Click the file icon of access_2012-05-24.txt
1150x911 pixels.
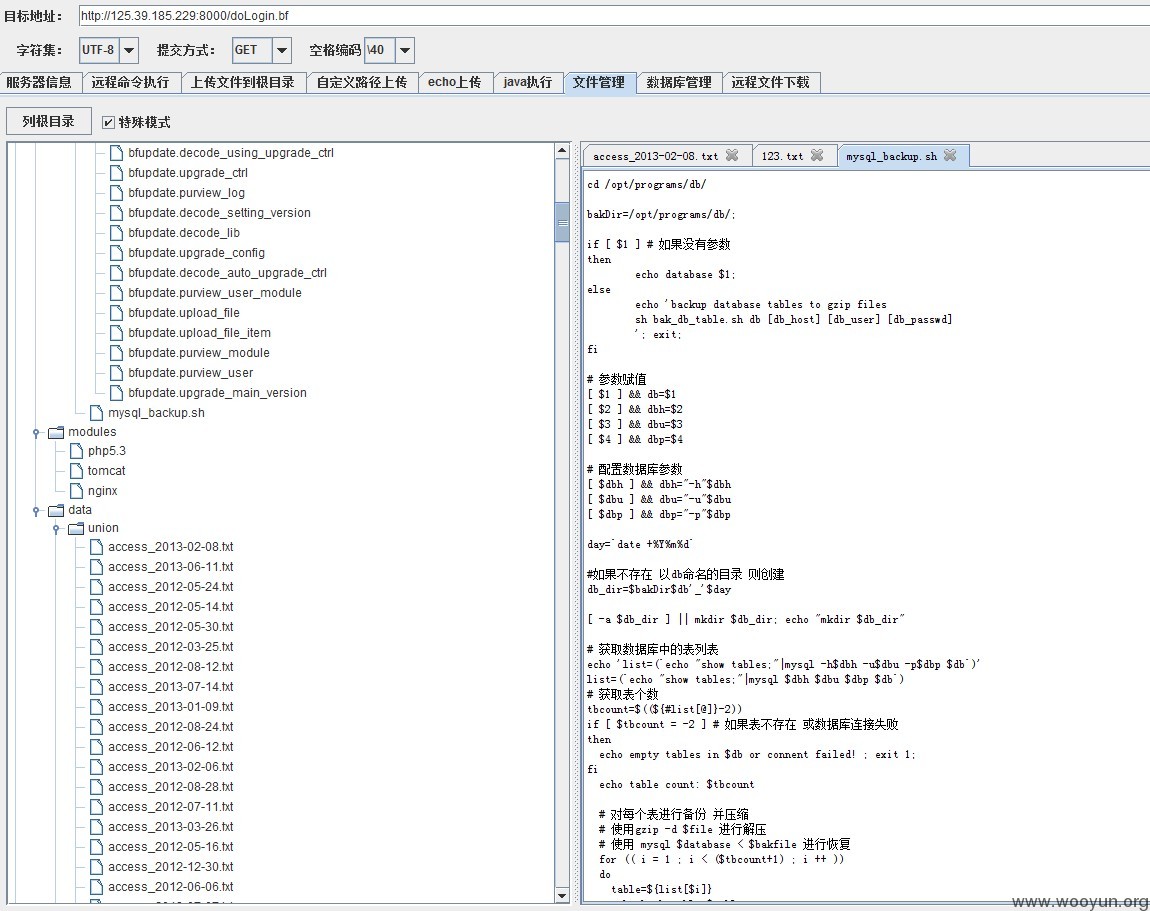[x=96, y=587]
